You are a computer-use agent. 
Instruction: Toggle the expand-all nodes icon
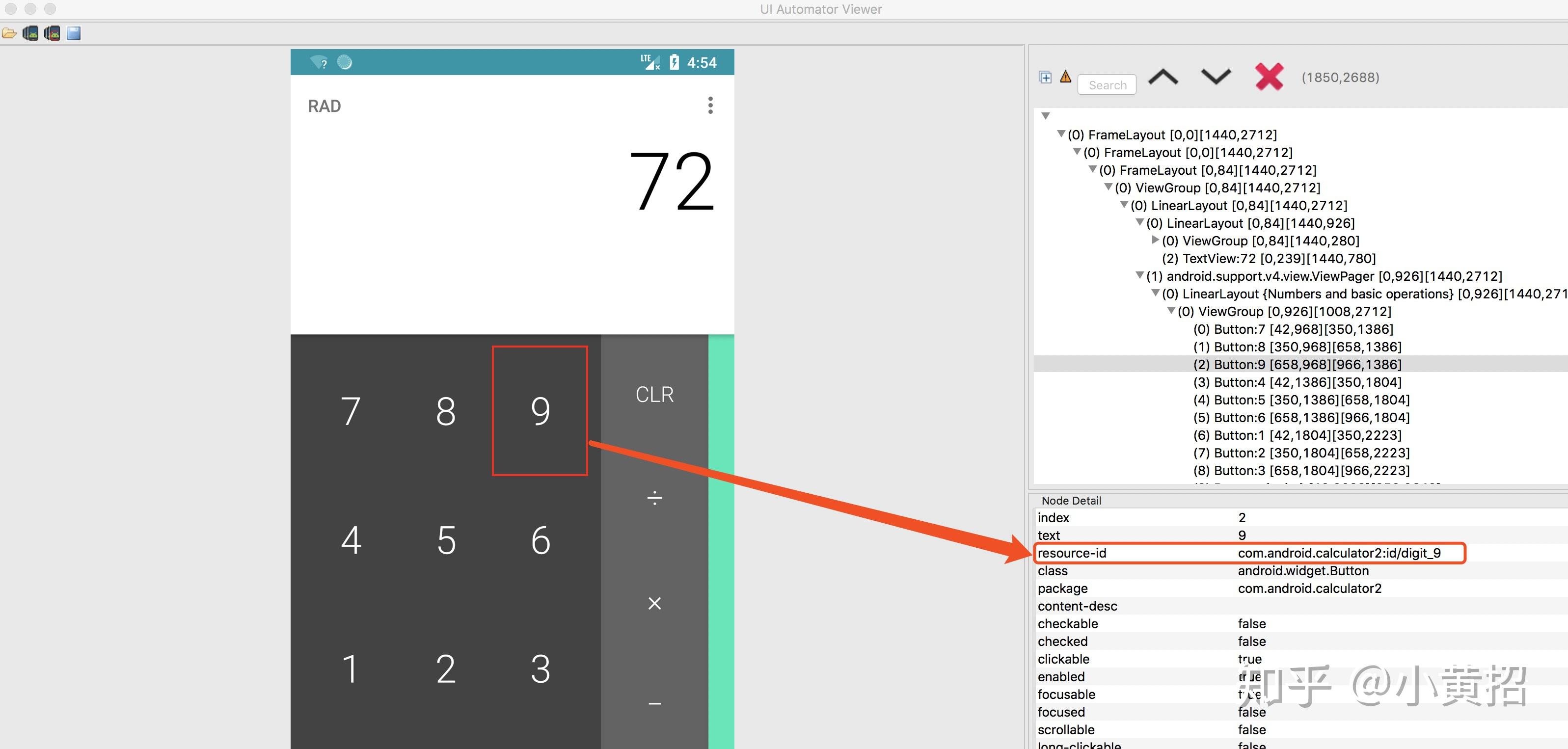(x=1045, y=77)
